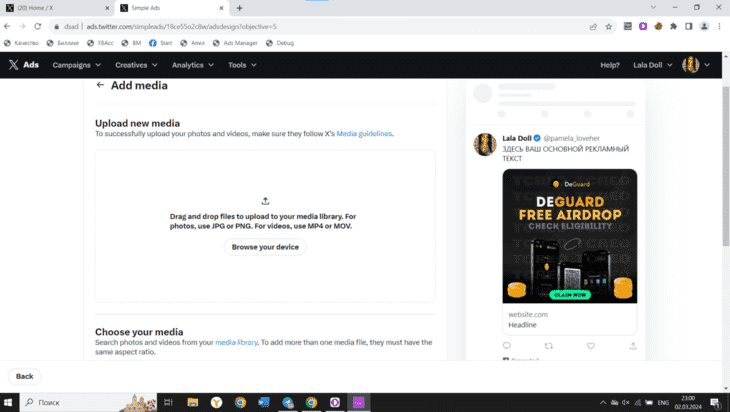Screen dimensions: 730x412
Task: Click the upload arrow icon in drop zone
Action: tap(265, 201)
